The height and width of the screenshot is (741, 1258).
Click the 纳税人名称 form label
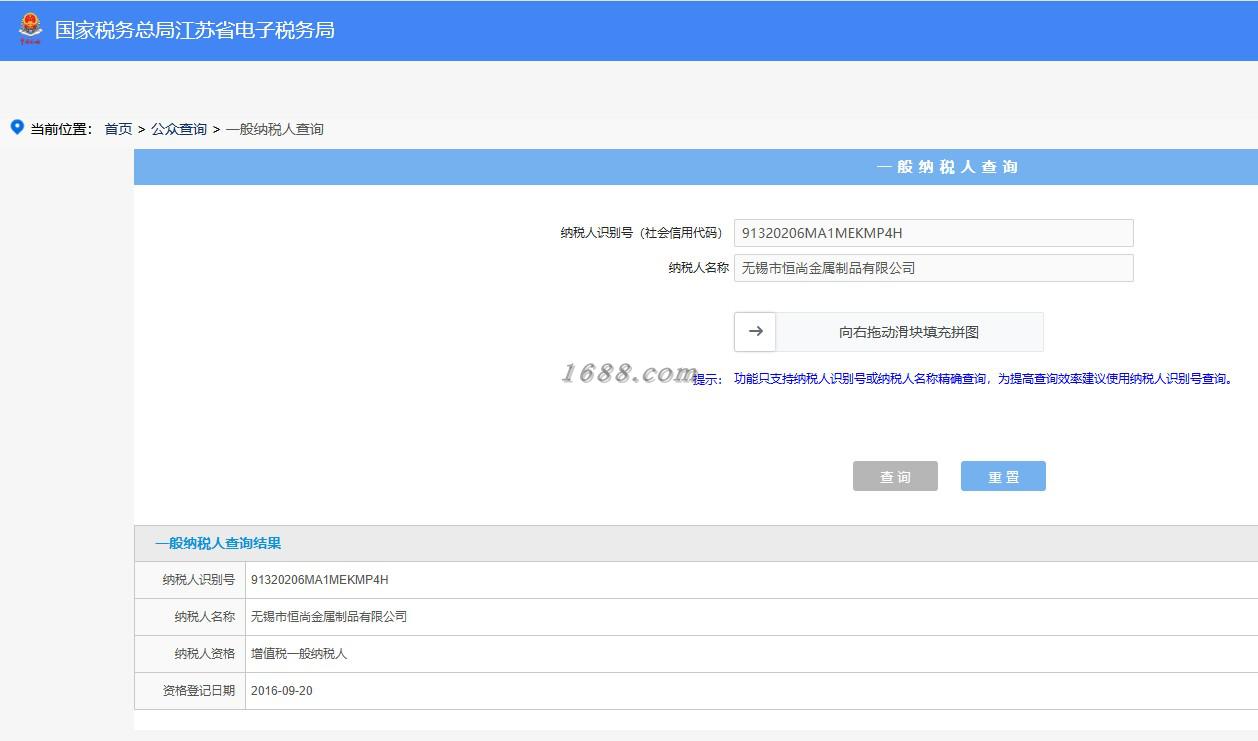point(698,268)
